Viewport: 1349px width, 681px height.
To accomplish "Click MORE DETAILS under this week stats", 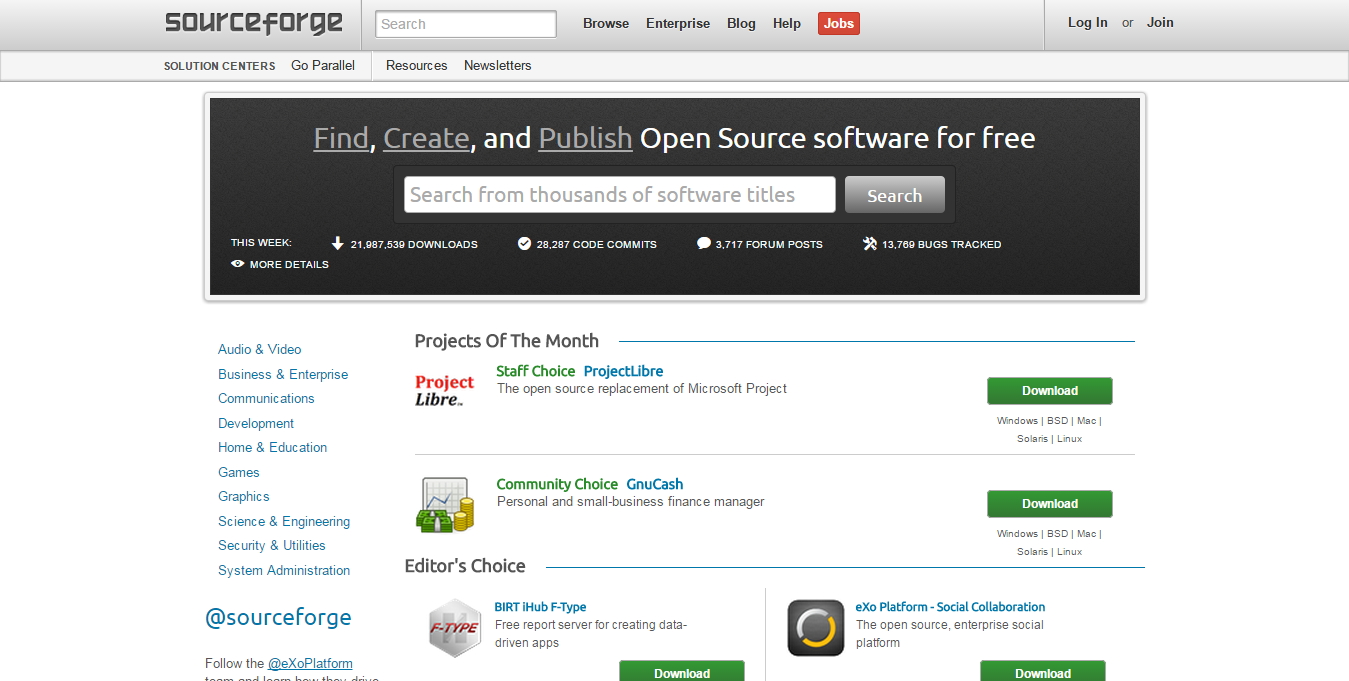I will point(289,265).
